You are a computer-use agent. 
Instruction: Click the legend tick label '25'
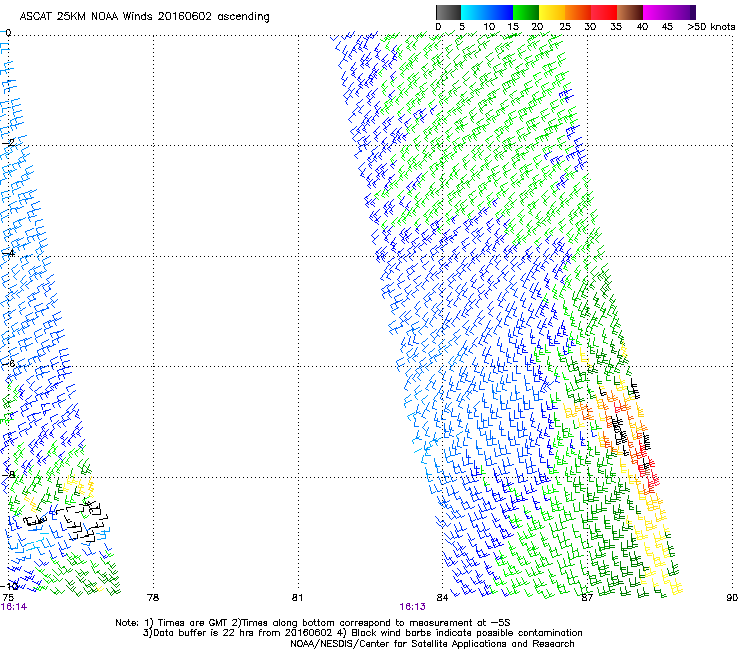(x=565, y=27)
